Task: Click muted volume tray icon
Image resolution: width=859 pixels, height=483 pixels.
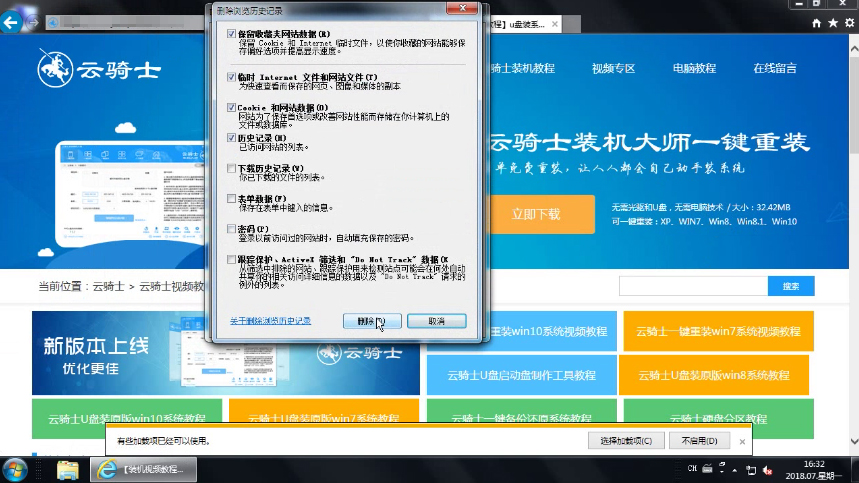Action: click(768, 470)
